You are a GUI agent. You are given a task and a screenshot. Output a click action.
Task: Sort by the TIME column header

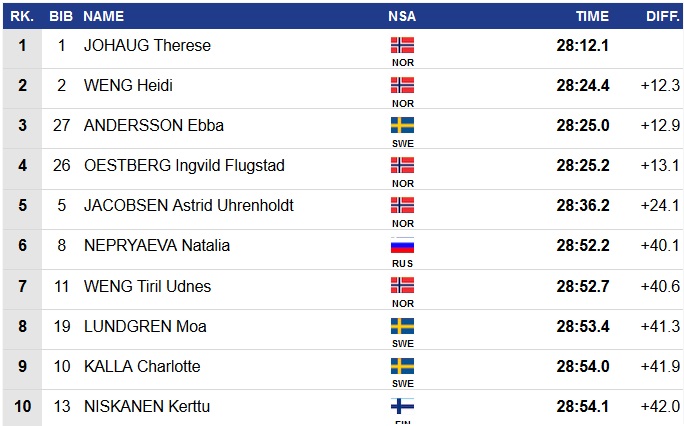[x=592, y=16]
